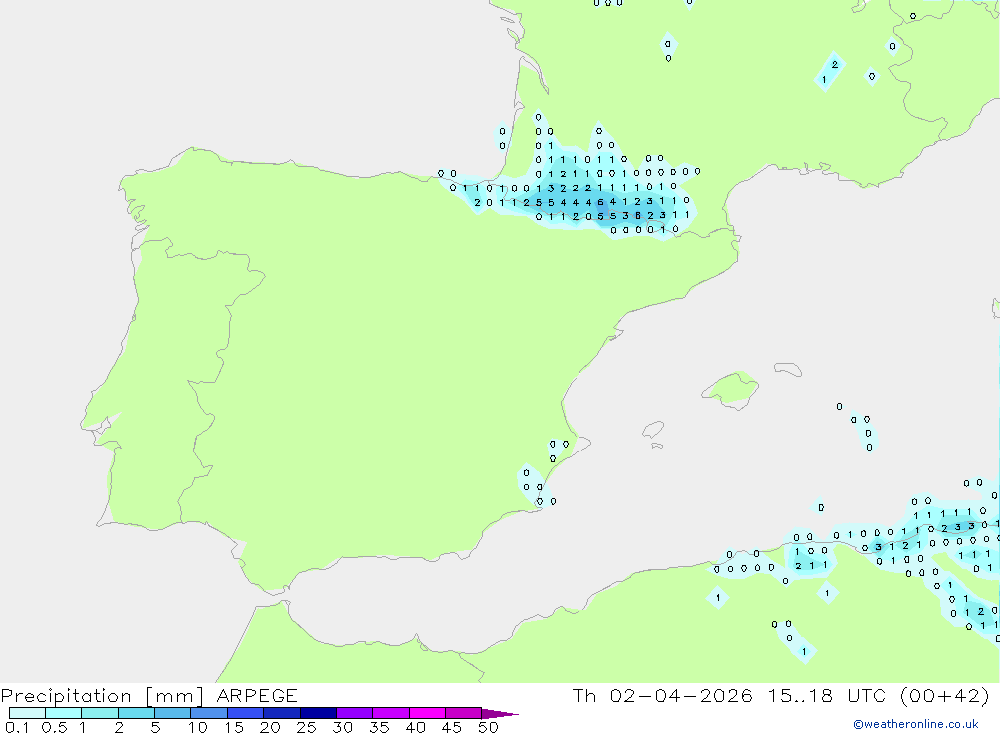Click the '0.1' legend scale label
Viewport: 1000px width, 733px height.
[17, 727]
